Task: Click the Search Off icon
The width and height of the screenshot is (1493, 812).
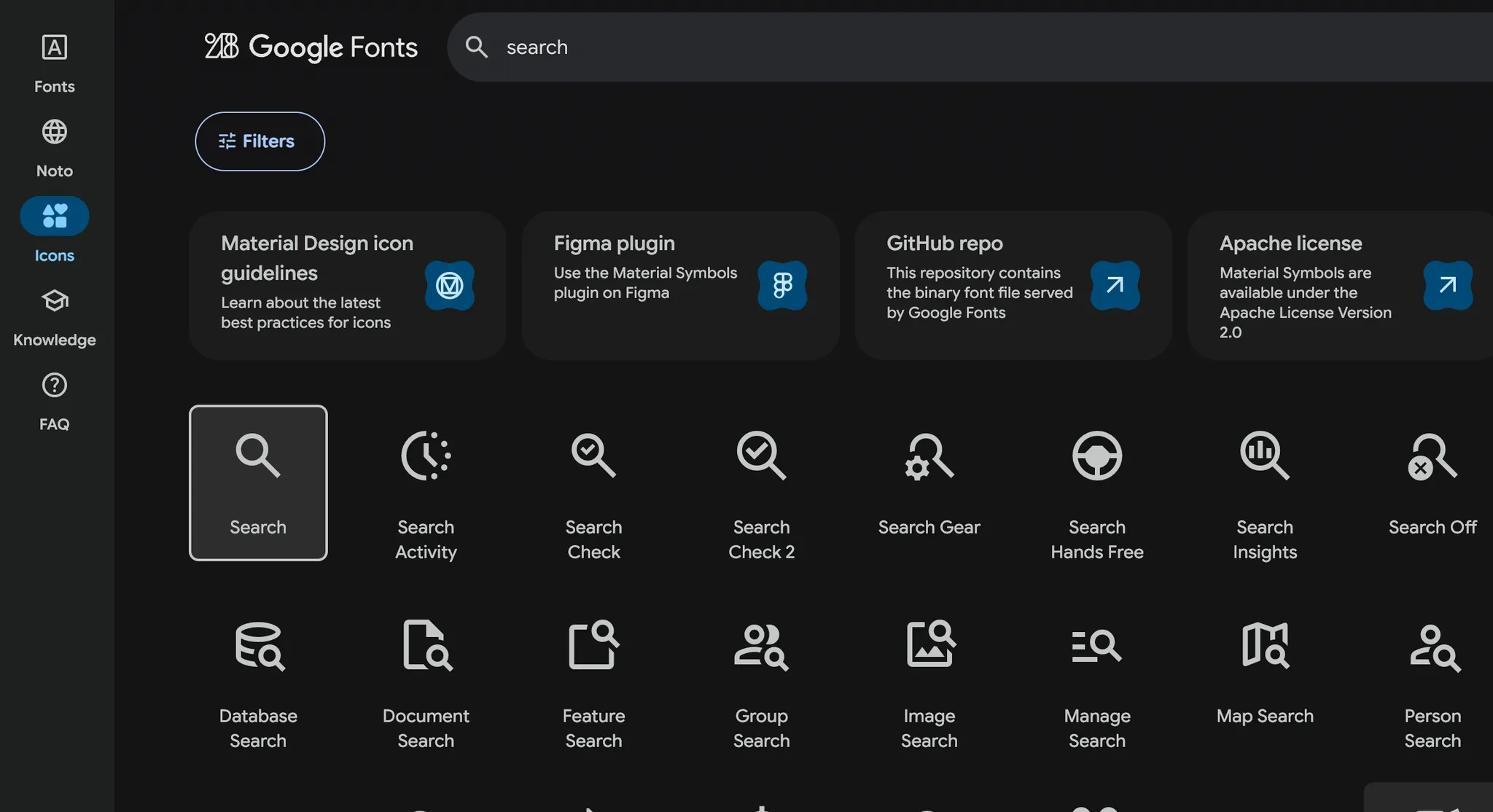Action: [1432, 483]
